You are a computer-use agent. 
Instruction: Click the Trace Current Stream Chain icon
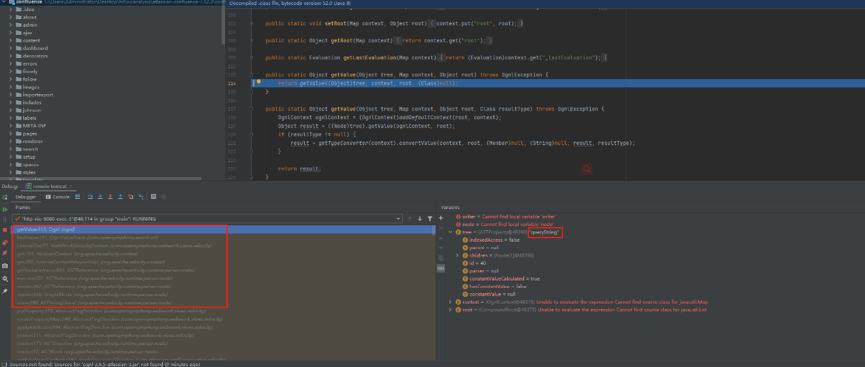[x=163, y=196]
